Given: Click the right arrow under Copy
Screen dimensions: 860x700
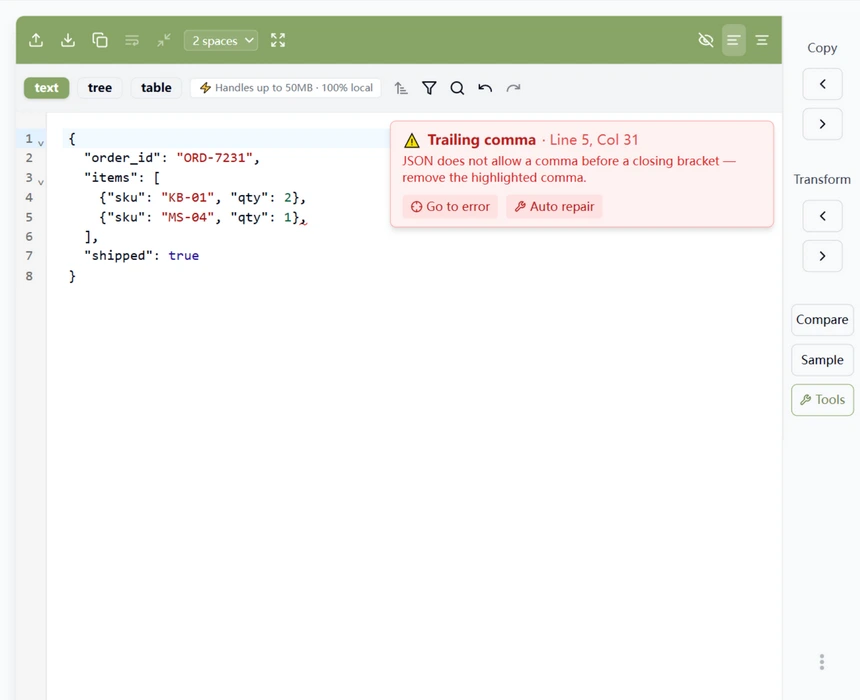Looking at the screenshot, I should coord(822,124).
